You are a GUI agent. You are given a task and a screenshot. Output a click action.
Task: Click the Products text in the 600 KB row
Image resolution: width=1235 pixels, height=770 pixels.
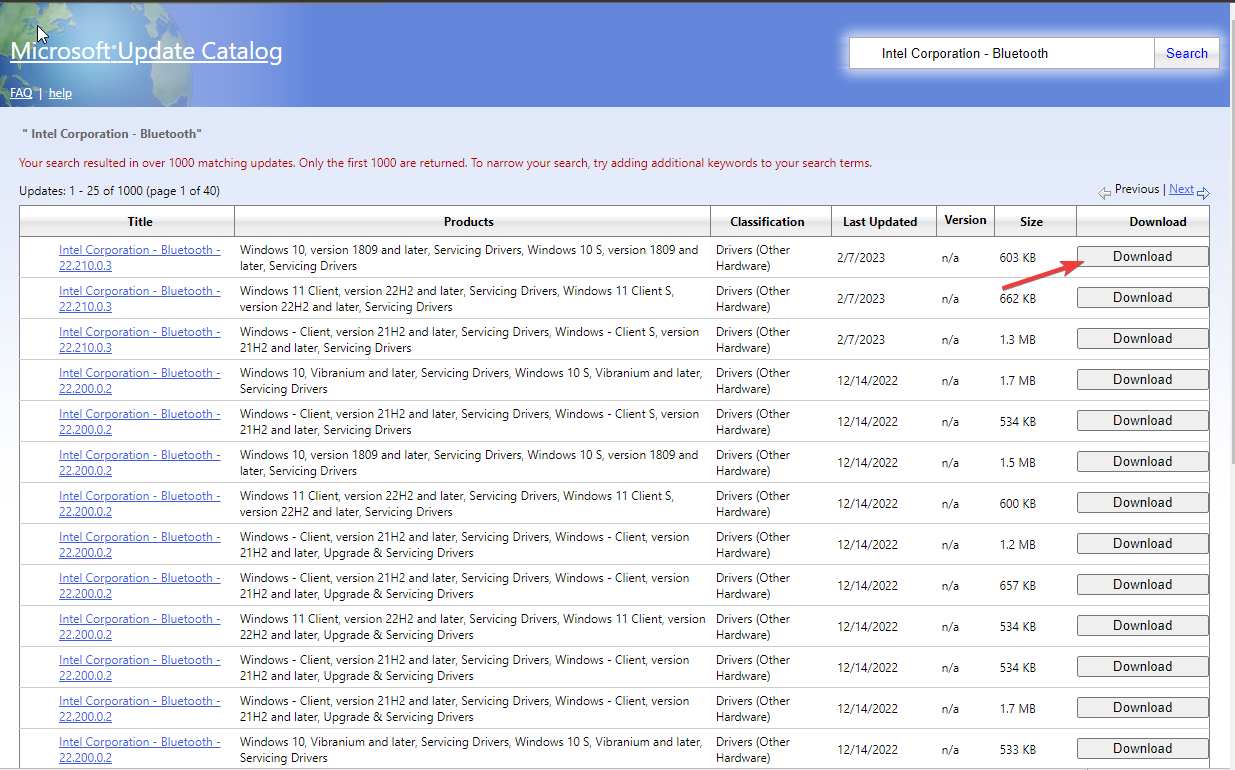click(457, 504)
